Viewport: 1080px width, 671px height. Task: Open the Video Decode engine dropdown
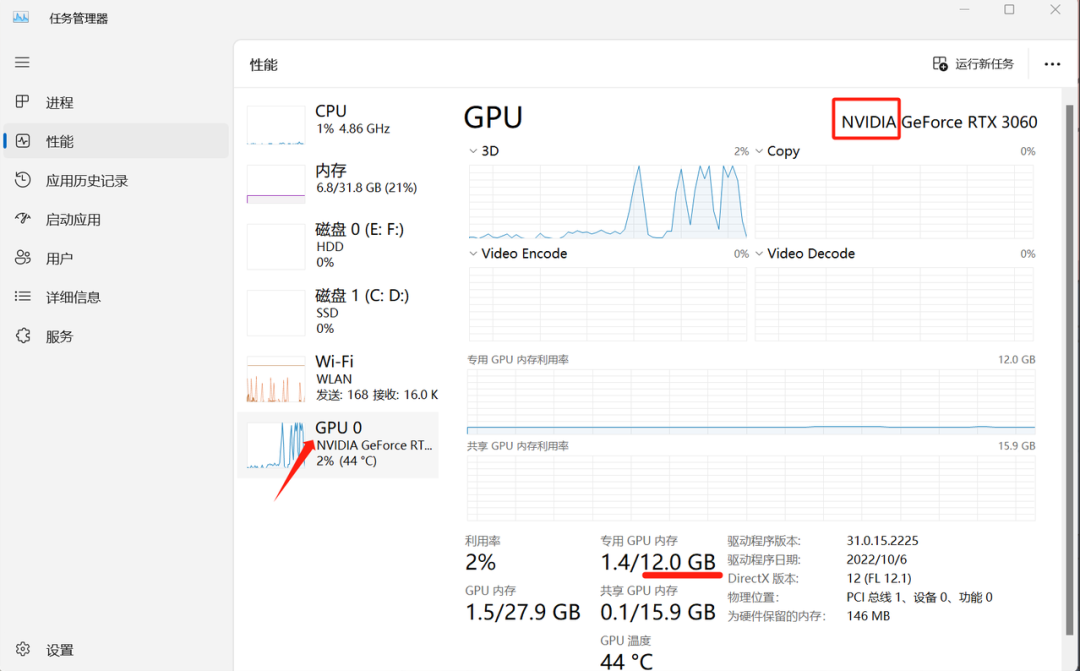(759, 254)
